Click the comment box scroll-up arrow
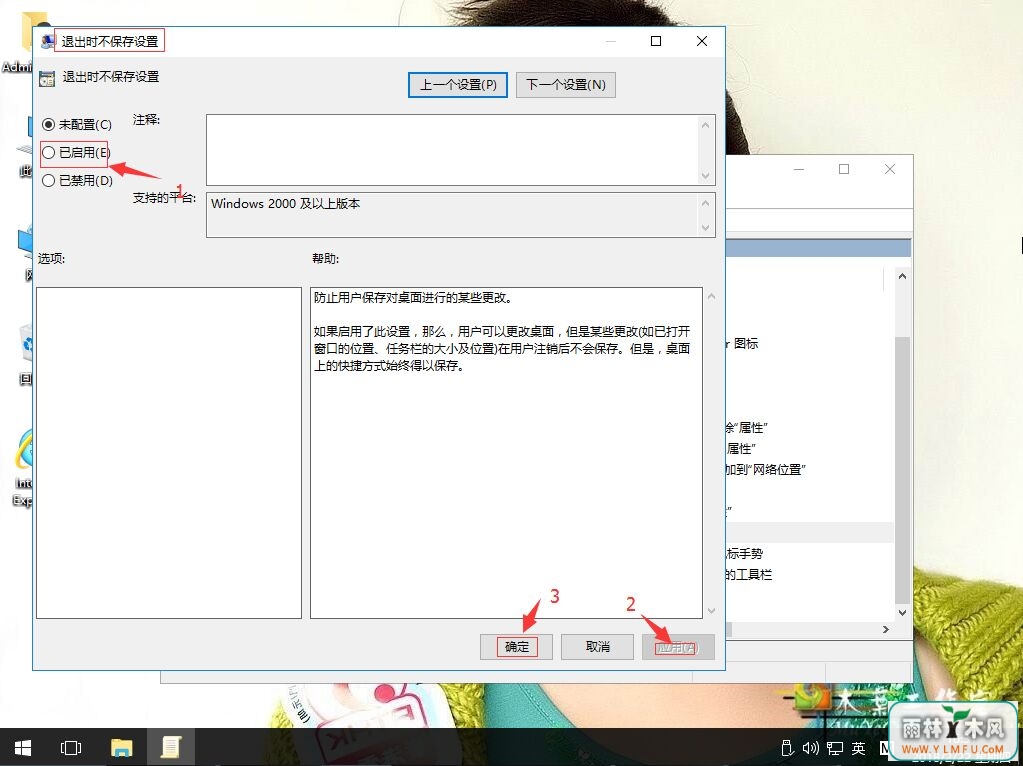 tap(705, 125)
